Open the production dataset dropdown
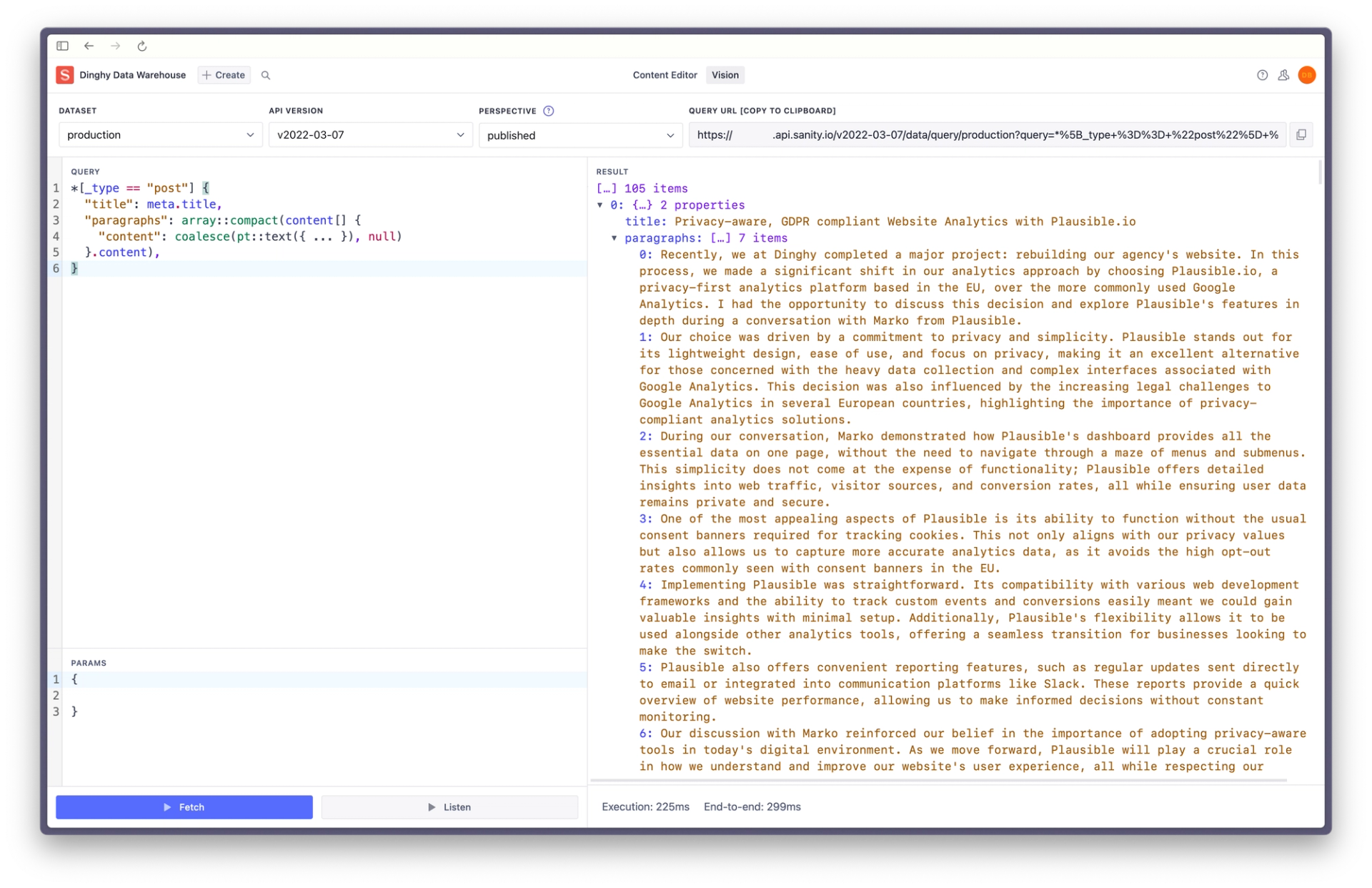This screenshot has width=1372, height=888. coord(160,134)
